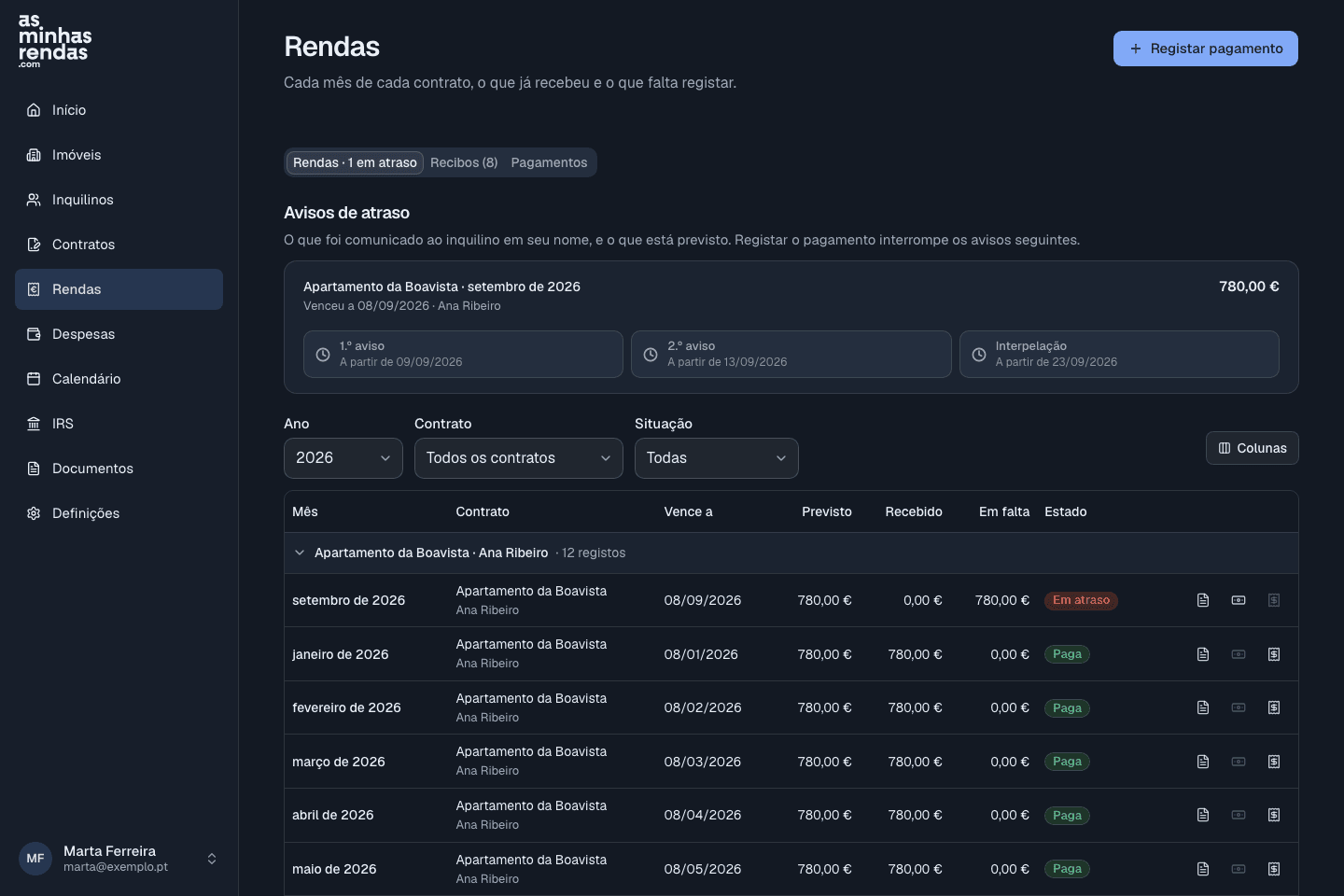Open the document icon for maio de 2026
Image resolution: width=1344 pixels, height=896 pixels.
1203,869
